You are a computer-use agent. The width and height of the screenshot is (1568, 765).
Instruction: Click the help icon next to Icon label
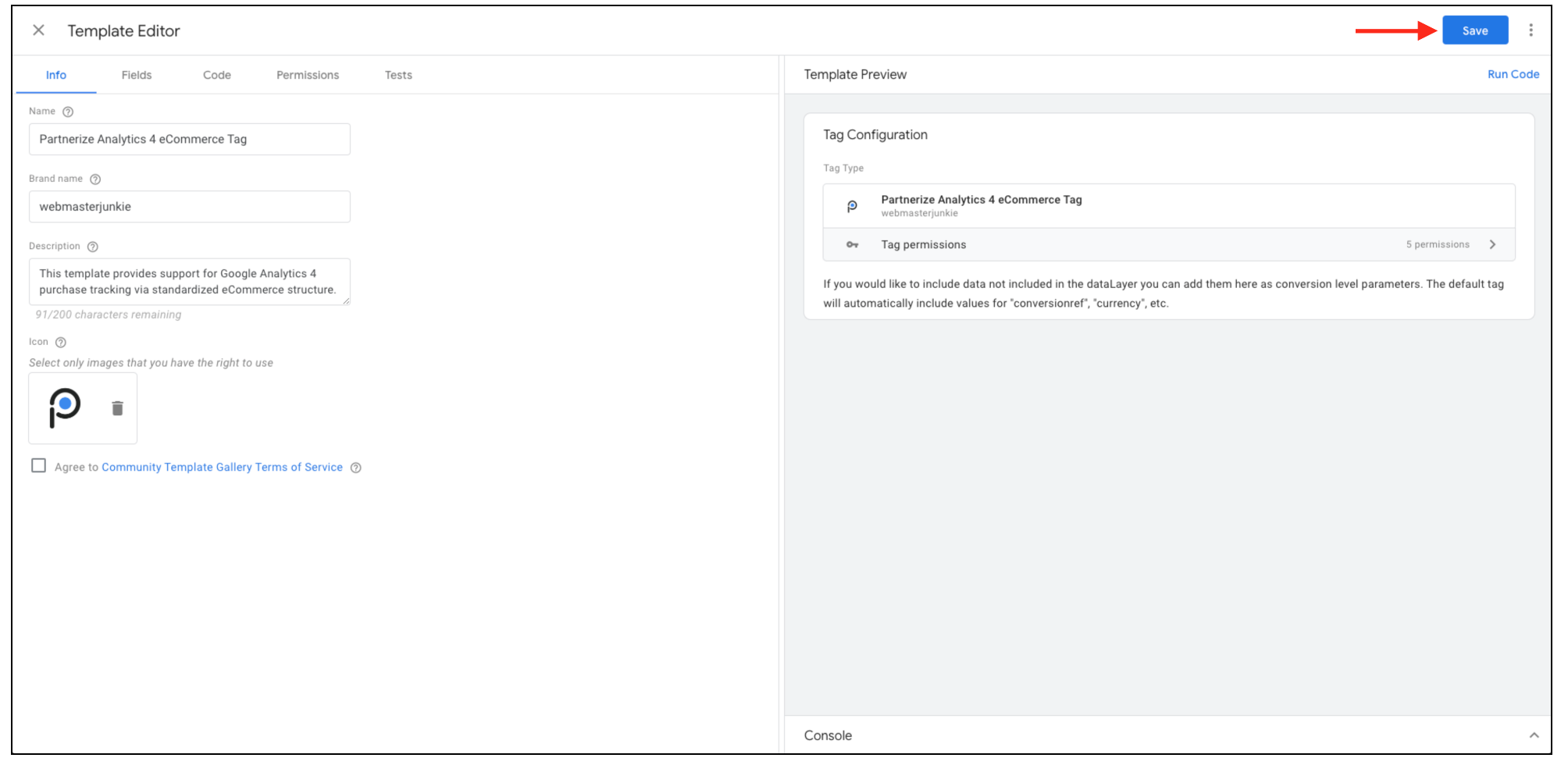pos(61,343)
